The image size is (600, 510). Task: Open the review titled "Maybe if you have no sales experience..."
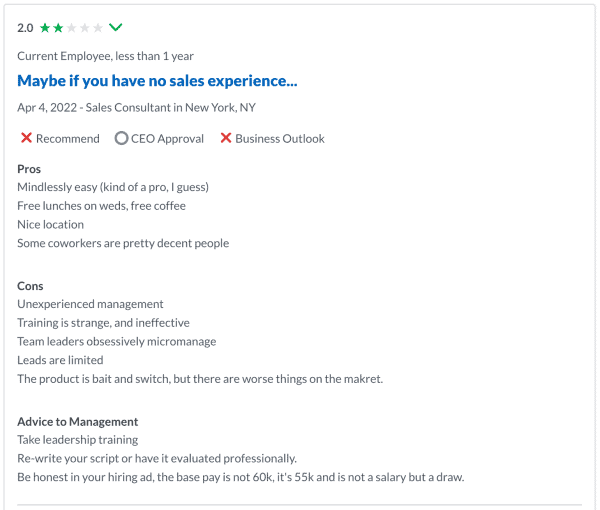(x=157, y=80)
